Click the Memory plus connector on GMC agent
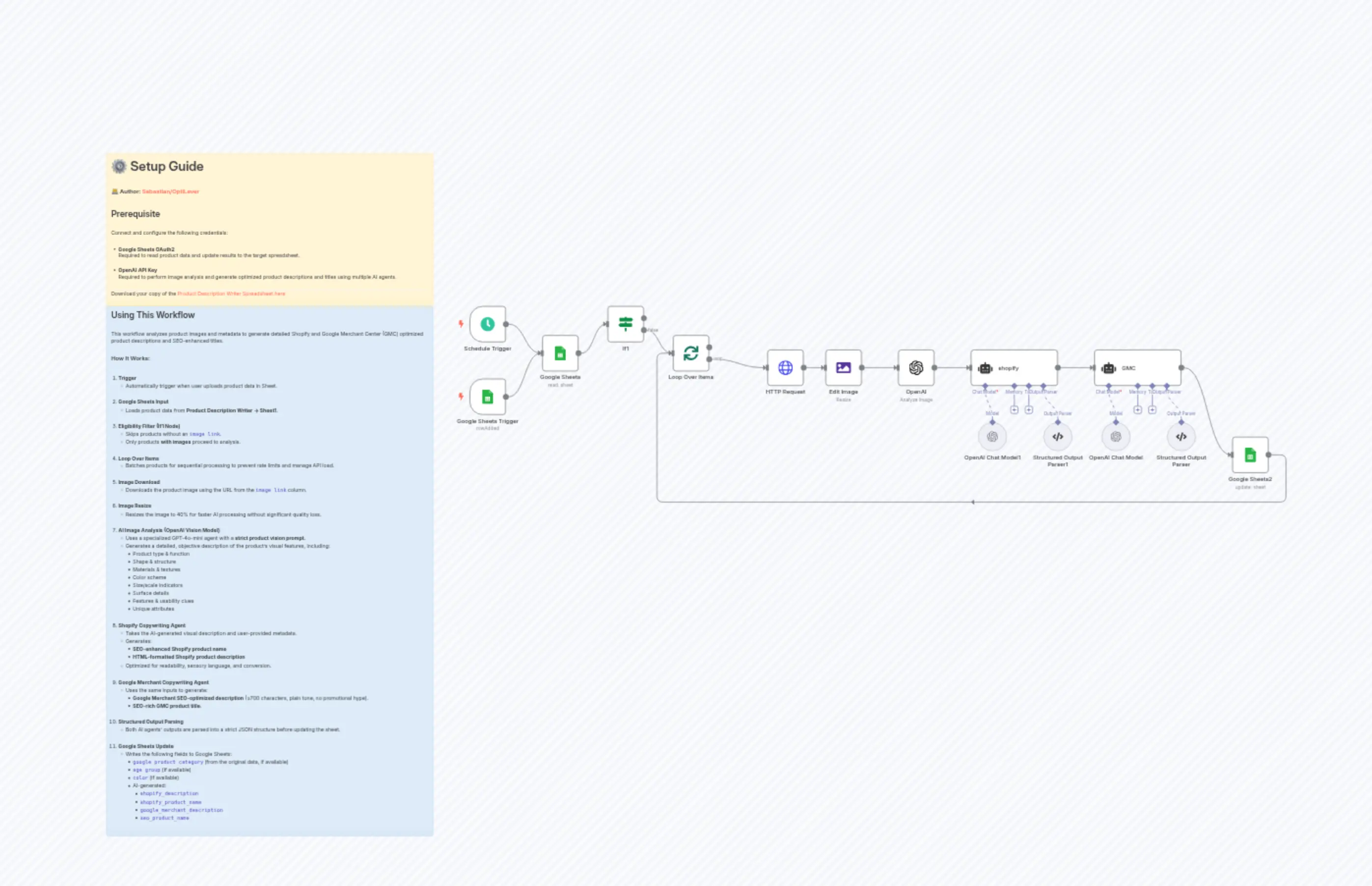 pyautogui.click(x=1138, y=411)
